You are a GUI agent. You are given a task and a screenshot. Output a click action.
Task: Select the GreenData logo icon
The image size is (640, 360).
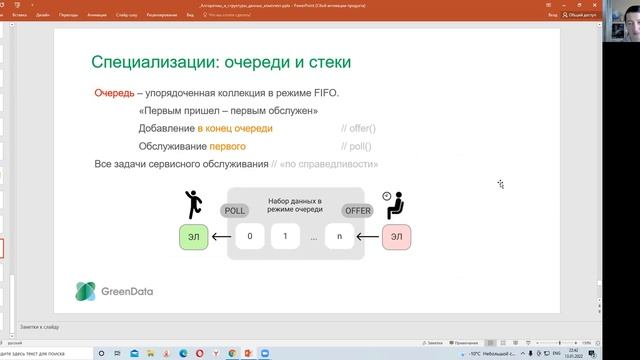point(86,291)
